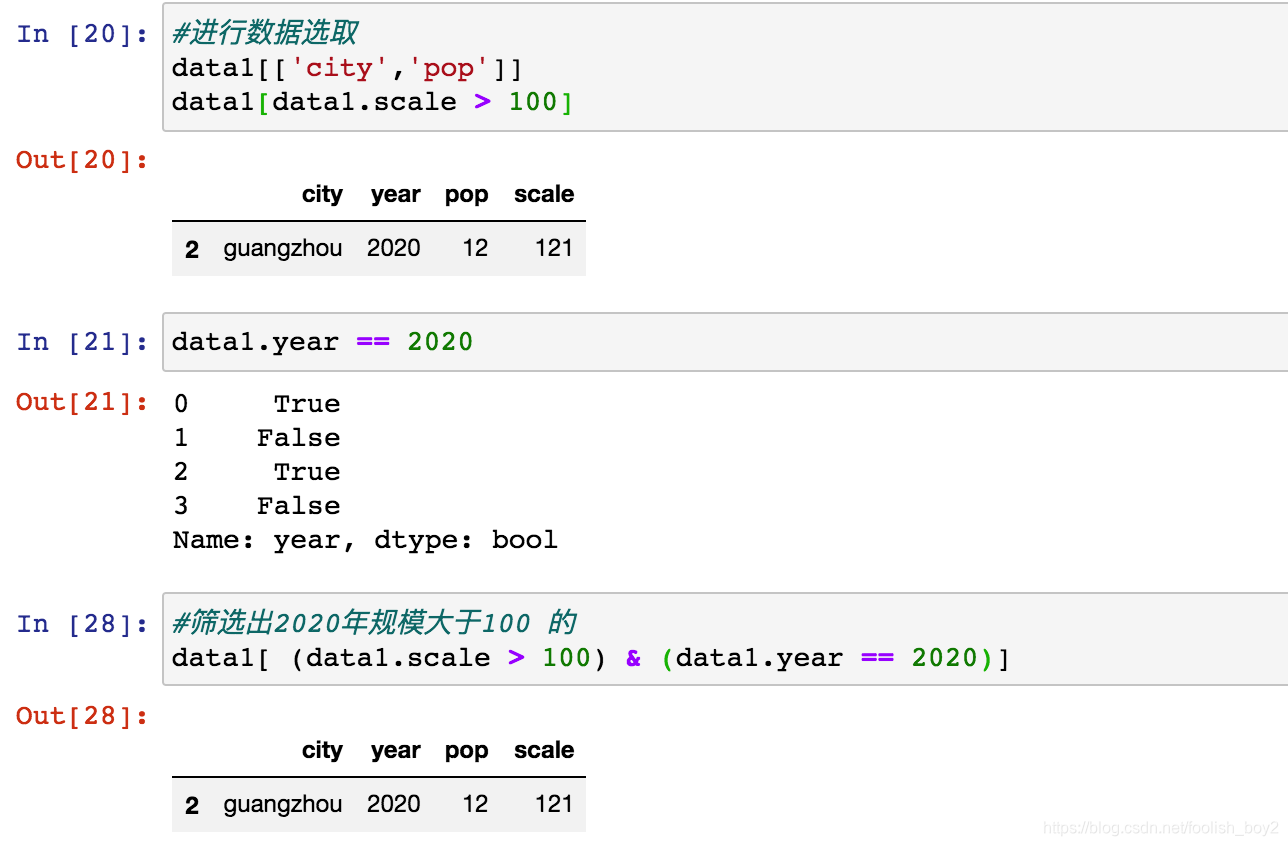Click 'False' on row 3 of Out[21]
This screenshot has height=846, width=1288.
[x=298, y=506]
